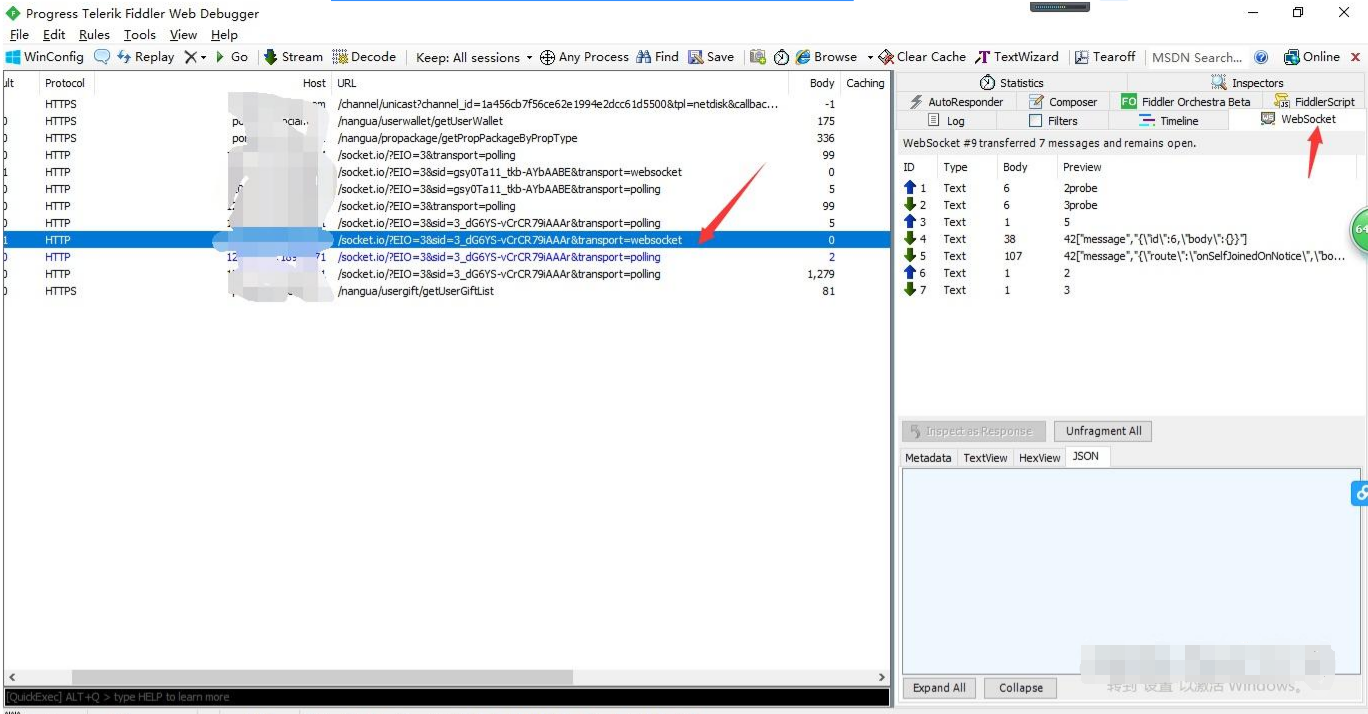
Task: Open the FiddlerScript tab
Action: click(x=1314, y=102)
